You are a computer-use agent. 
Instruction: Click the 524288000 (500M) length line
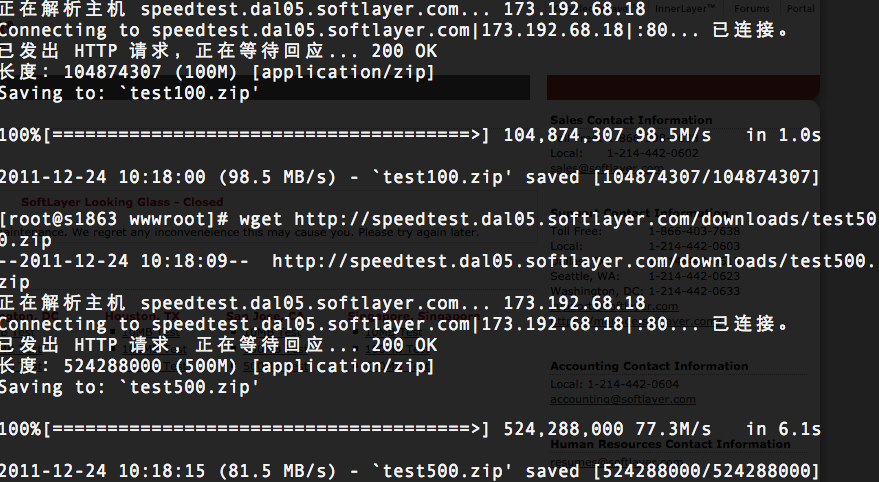click(217, 367)
